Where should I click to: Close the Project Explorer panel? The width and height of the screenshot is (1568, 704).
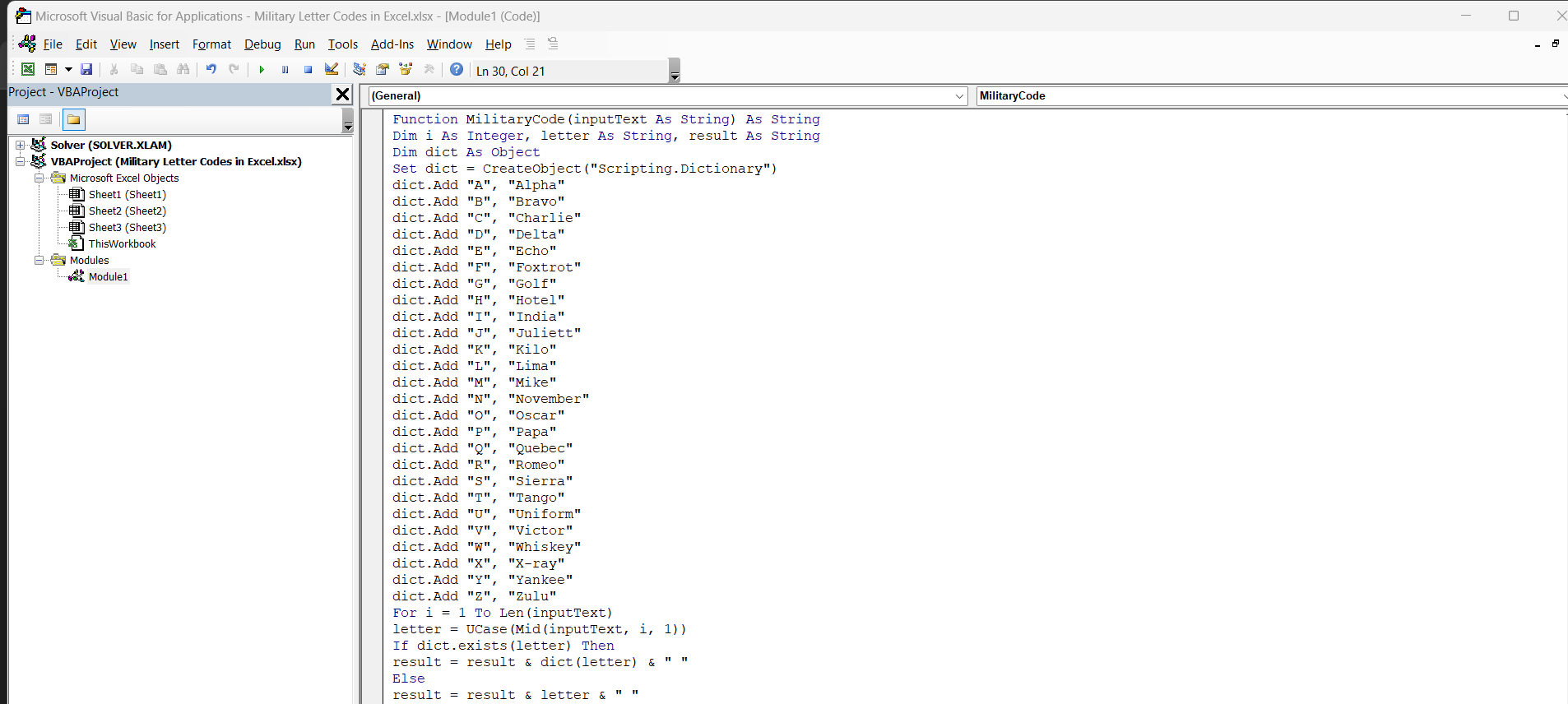click(x=343, y=95)
